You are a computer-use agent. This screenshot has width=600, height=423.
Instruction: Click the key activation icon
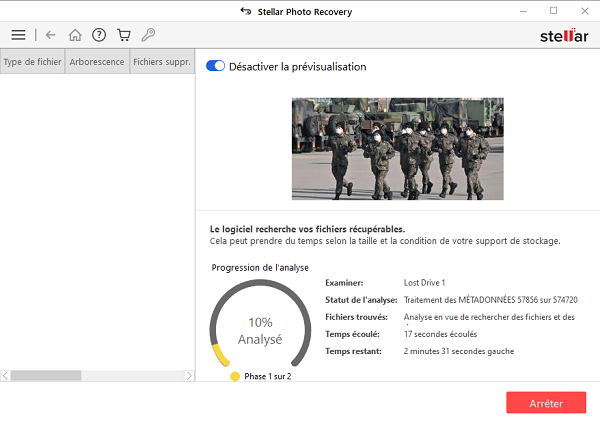click(x=148, y=35)
